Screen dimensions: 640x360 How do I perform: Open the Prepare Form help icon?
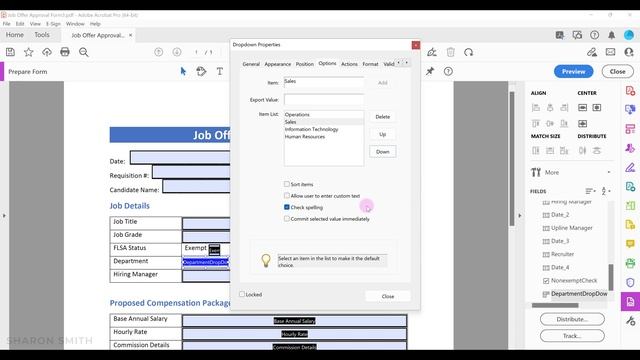tap(448, 71)
